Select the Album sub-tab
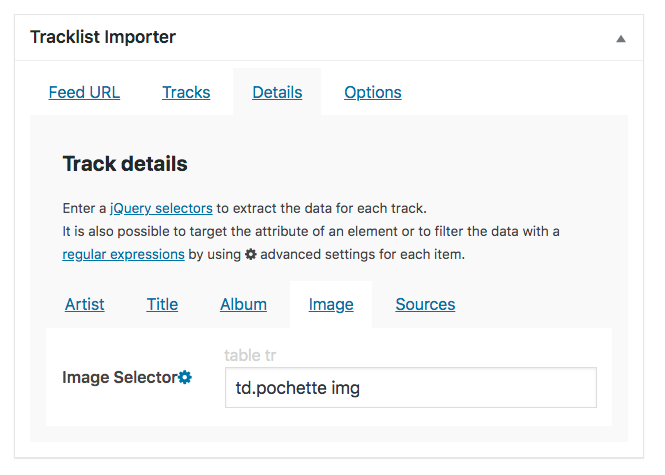The image size is (665, 475). click(243, 304)
